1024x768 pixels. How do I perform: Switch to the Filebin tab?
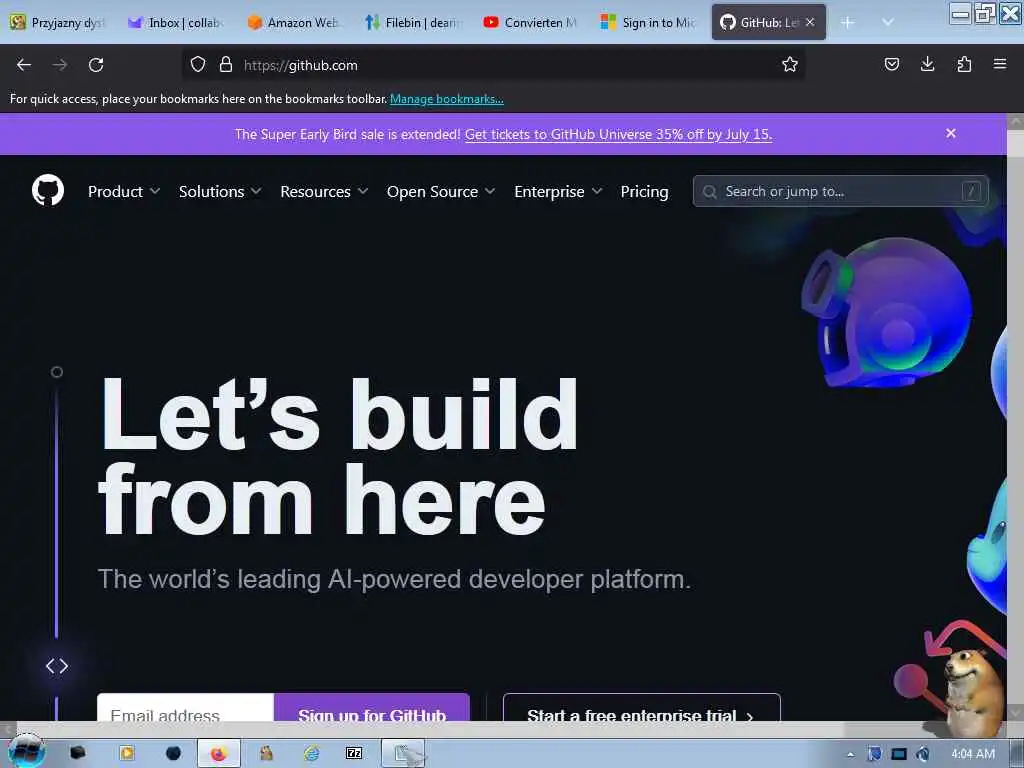point(413,22)
